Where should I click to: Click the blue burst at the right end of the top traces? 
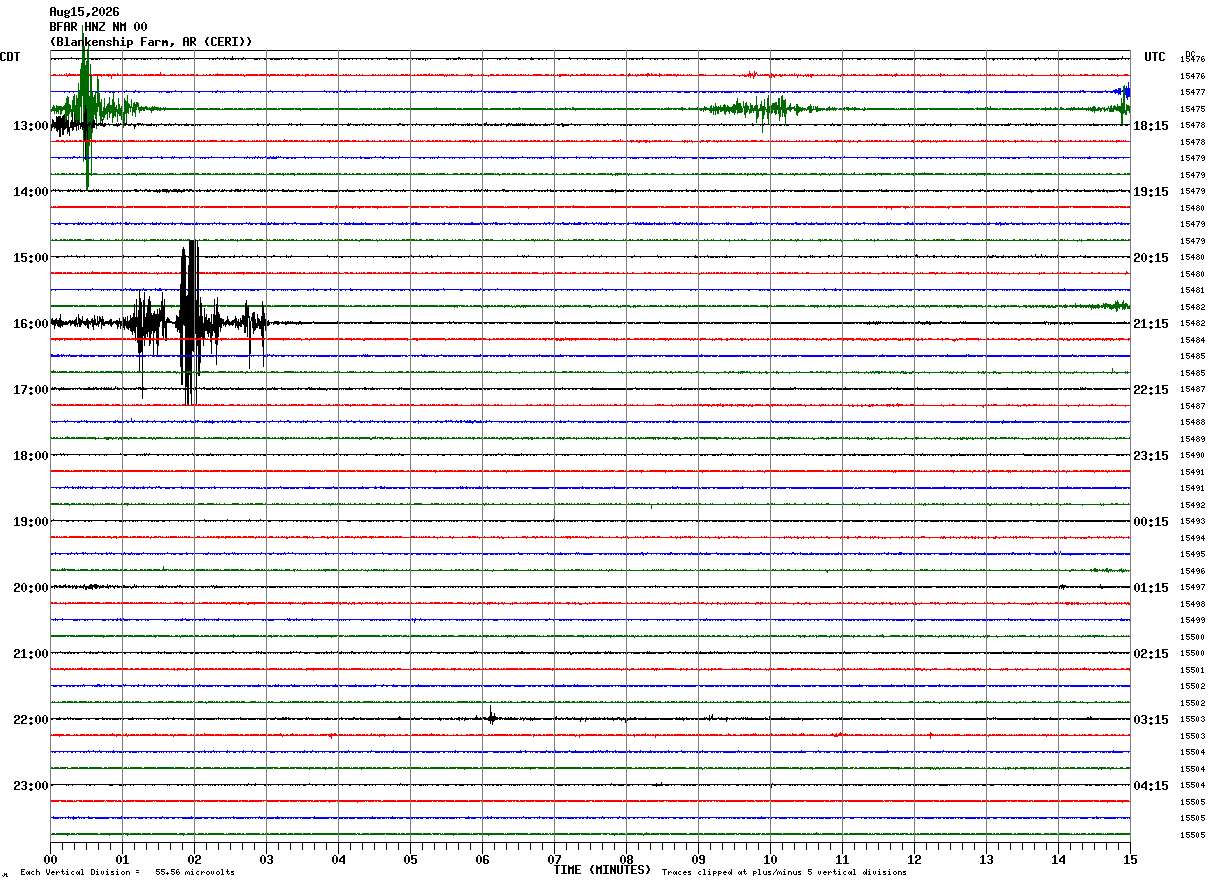(x=1122, y=91)
